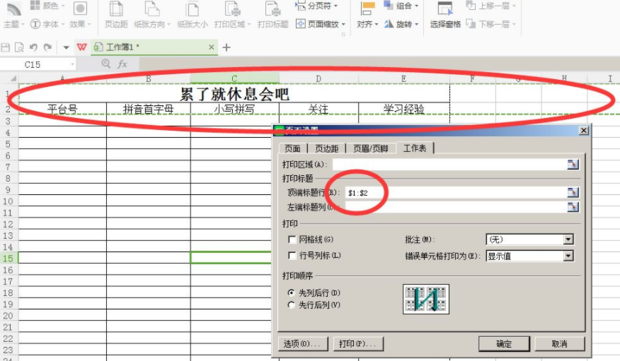The height and width of the screenshot is (361, 620).
Task: Select the 先列后行 radio button
Action: [291, 293]
